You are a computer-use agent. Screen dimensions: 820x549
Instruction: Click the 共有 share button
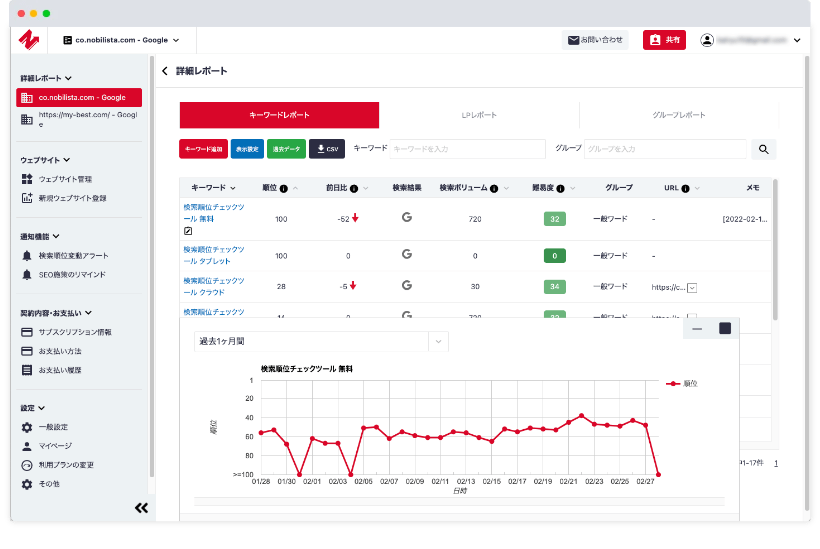664,40
